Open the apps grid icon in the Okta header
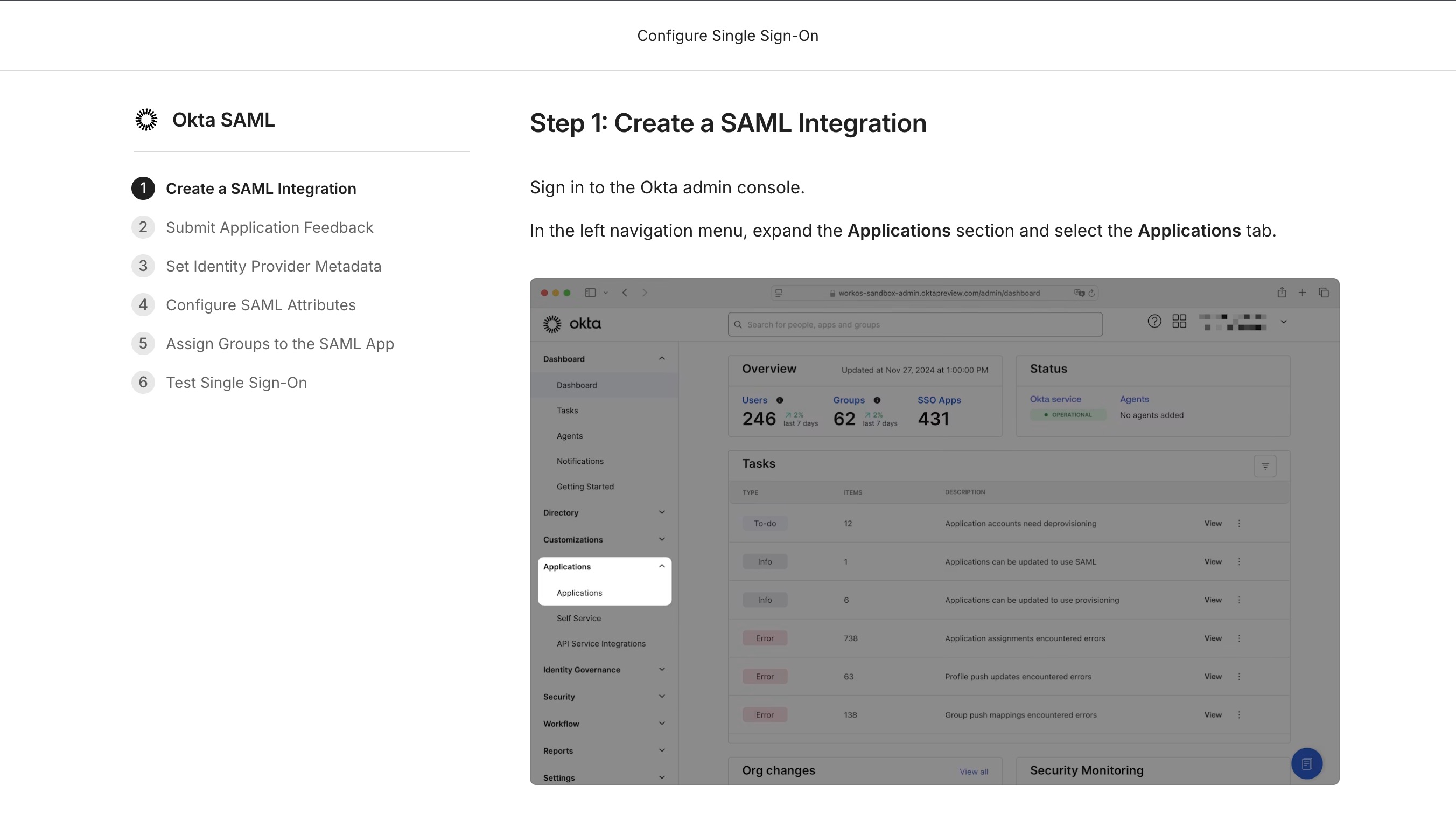The image size is (1456, 820). click(1179, 322)
